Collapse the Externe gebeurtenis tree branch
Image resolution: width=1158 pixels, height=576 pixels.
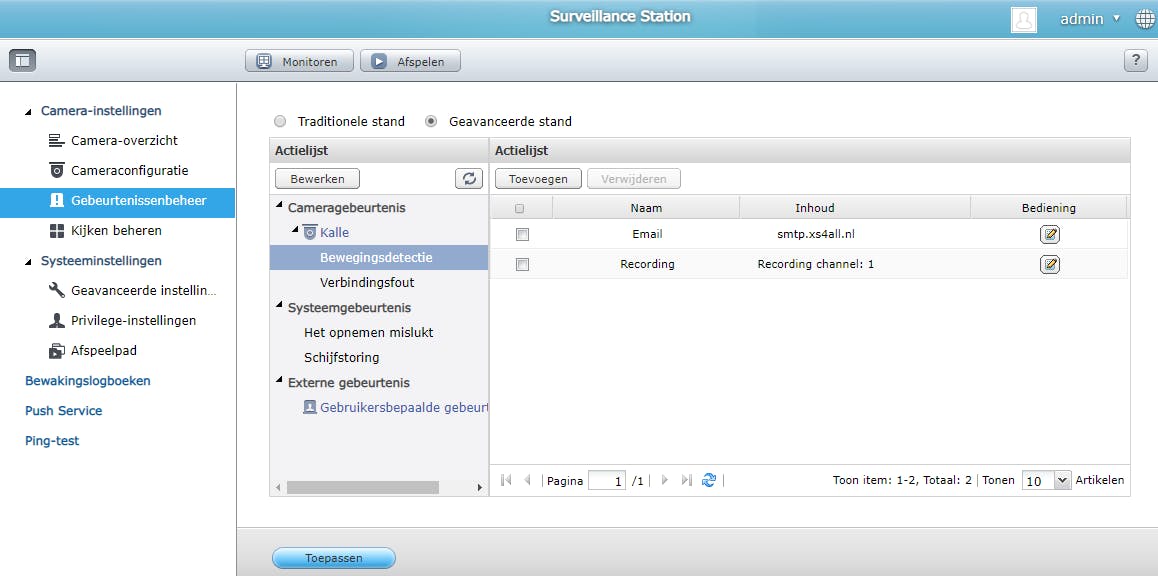click(280, 382)
